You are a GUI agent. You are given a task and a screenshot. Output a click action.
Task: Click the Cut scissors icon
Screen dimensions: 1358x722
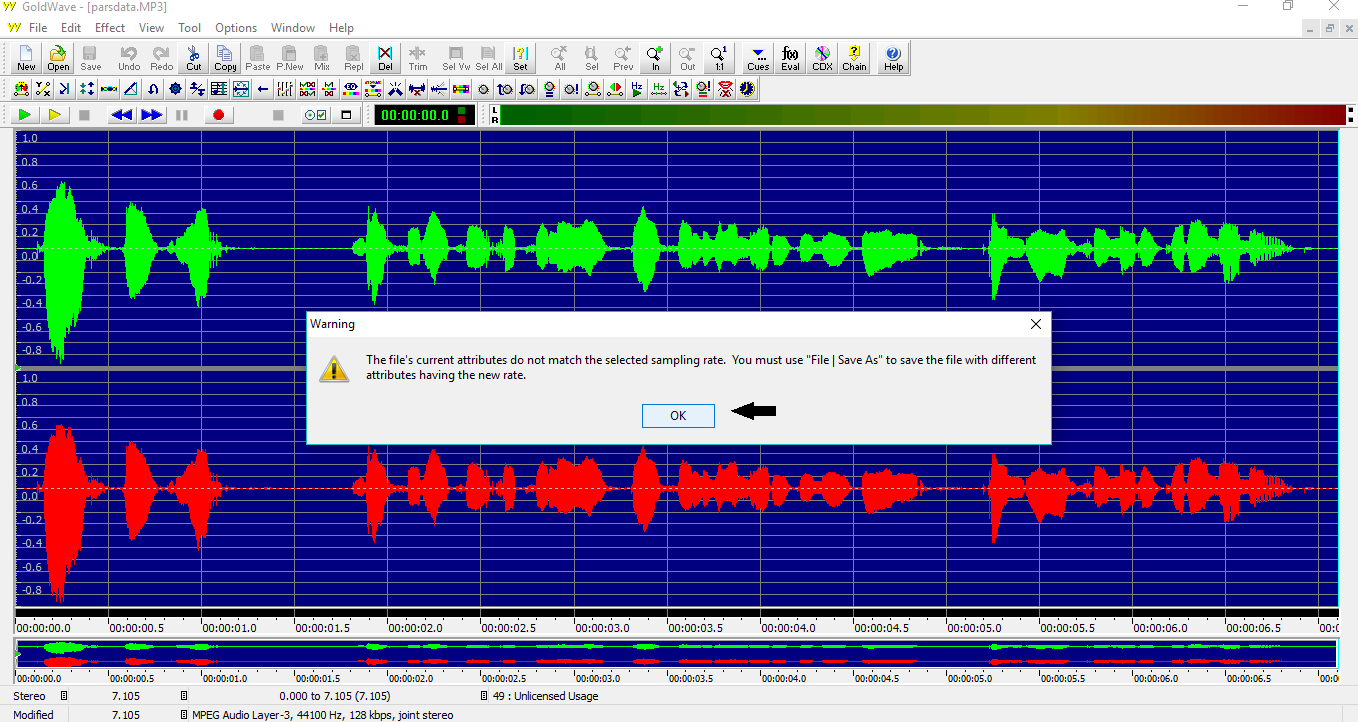pyautogui.click(x=193, y=58)
